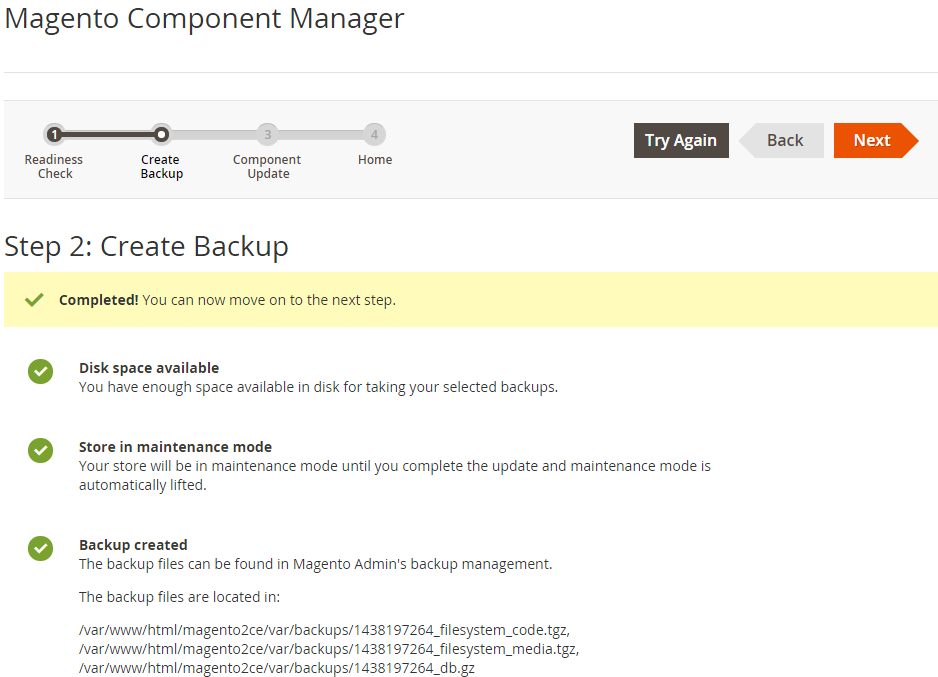Viewport: 938px width, 677px height.
Task: Click the Backup created check icon
Action: pos(41,548)
